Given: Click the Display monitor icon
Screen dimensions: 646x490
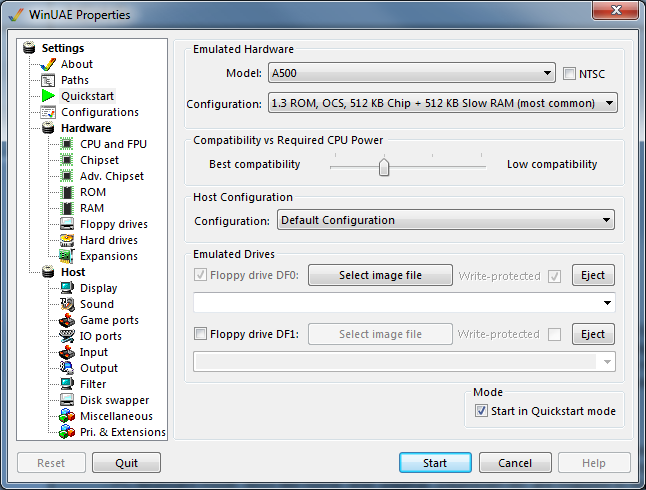Looking at the screenshot, I should tap(67, 288).
